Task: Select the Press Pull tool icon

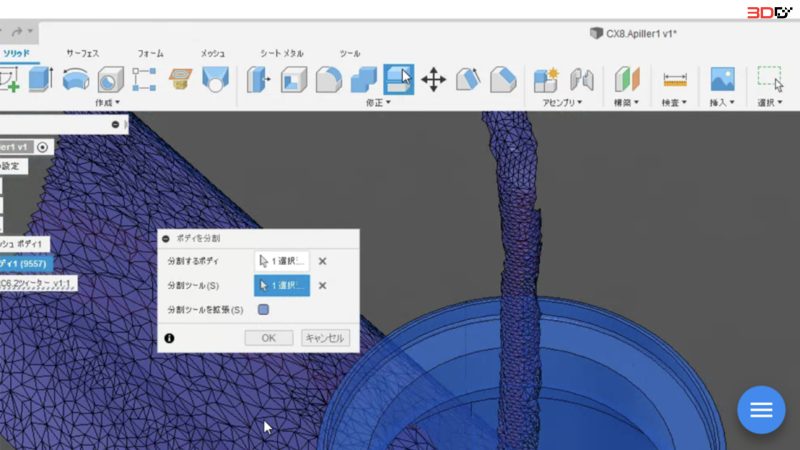Action: [x=259, y=80]
